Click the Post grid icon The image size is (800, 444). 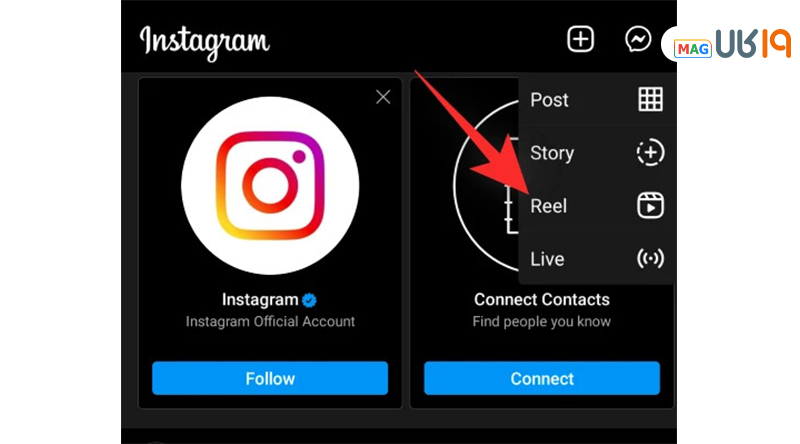651,99
